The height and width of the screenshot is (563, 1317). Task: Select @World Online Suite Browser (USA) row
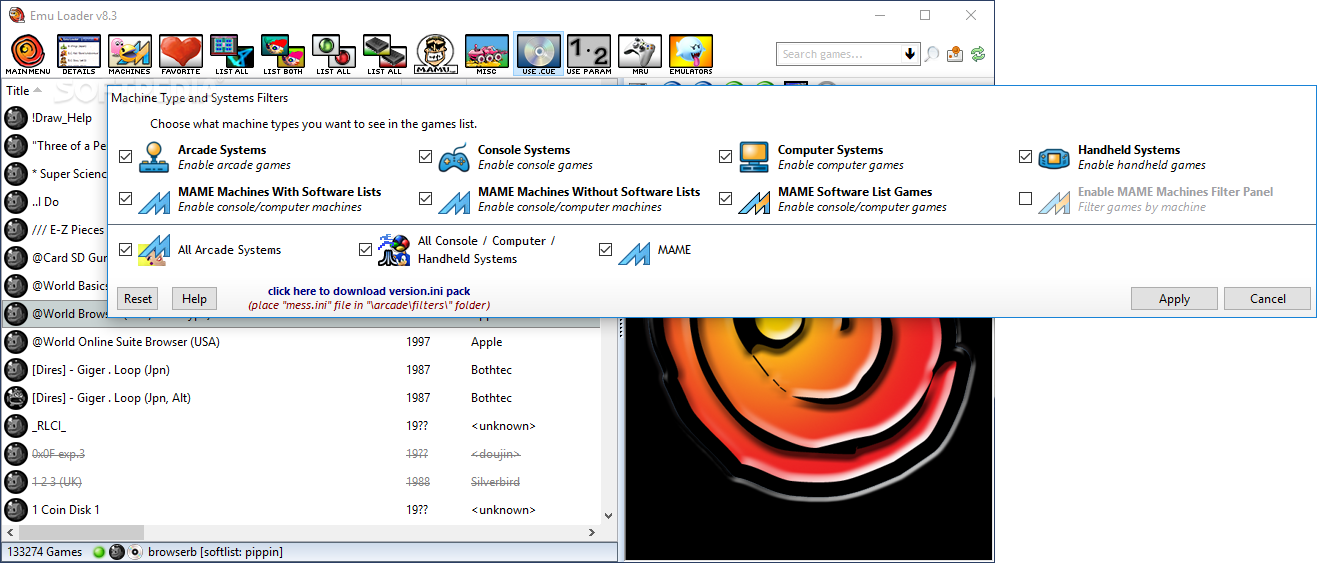coord(301,342)
